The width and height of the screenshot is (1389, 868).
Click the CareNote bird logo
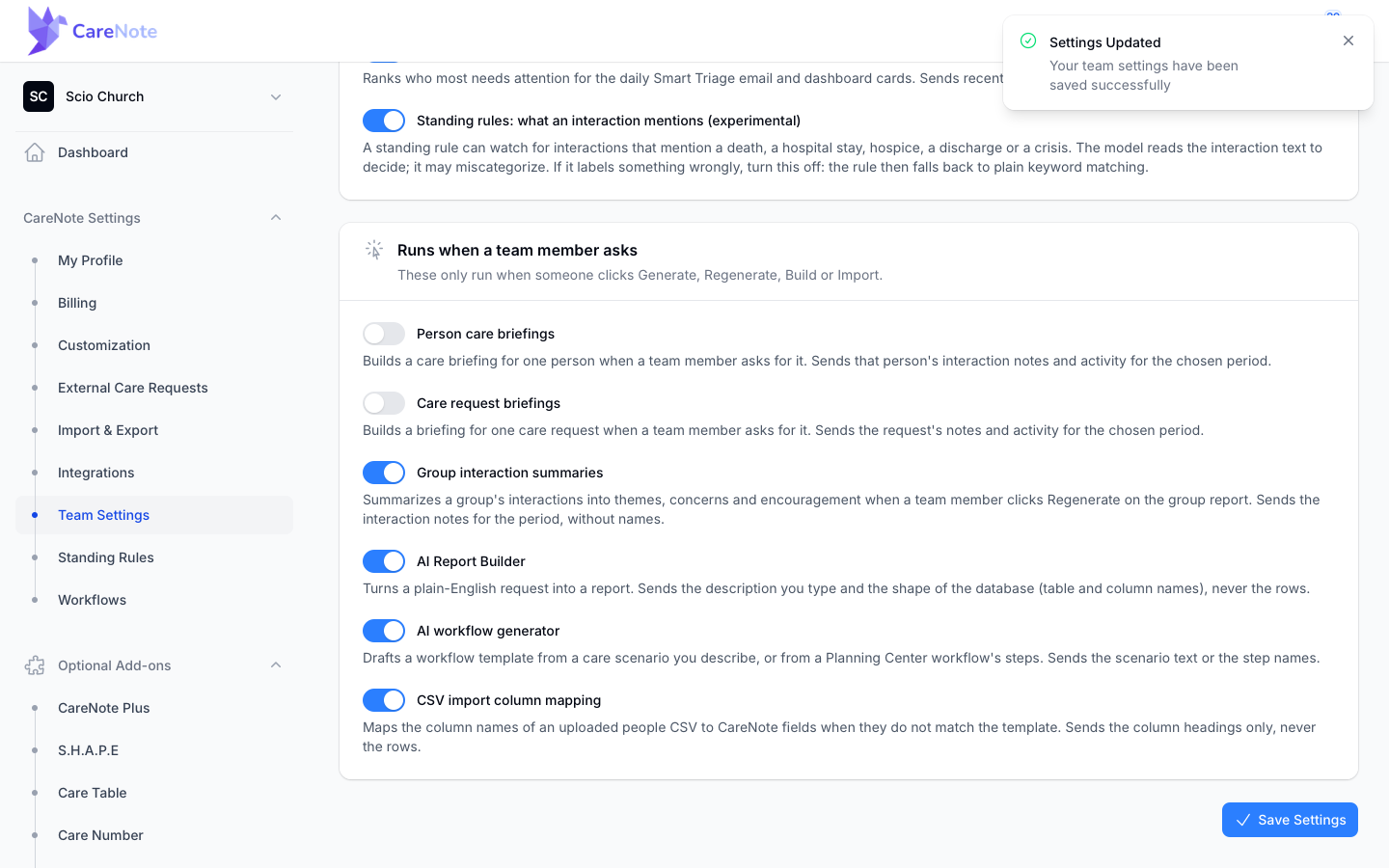point(47,31)
